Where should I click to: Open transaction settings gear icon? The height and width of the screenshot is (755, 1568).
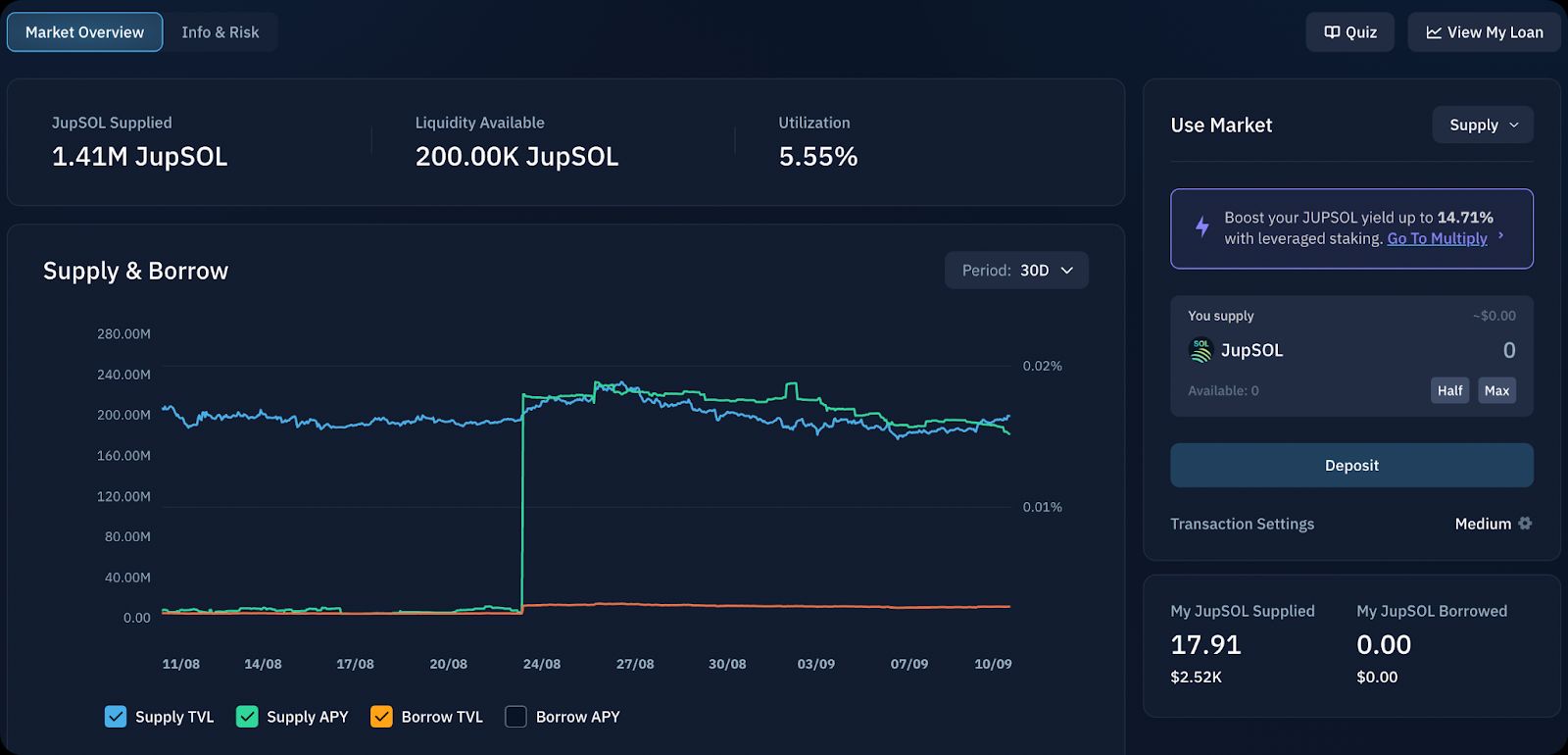[x=1525, y=524]
